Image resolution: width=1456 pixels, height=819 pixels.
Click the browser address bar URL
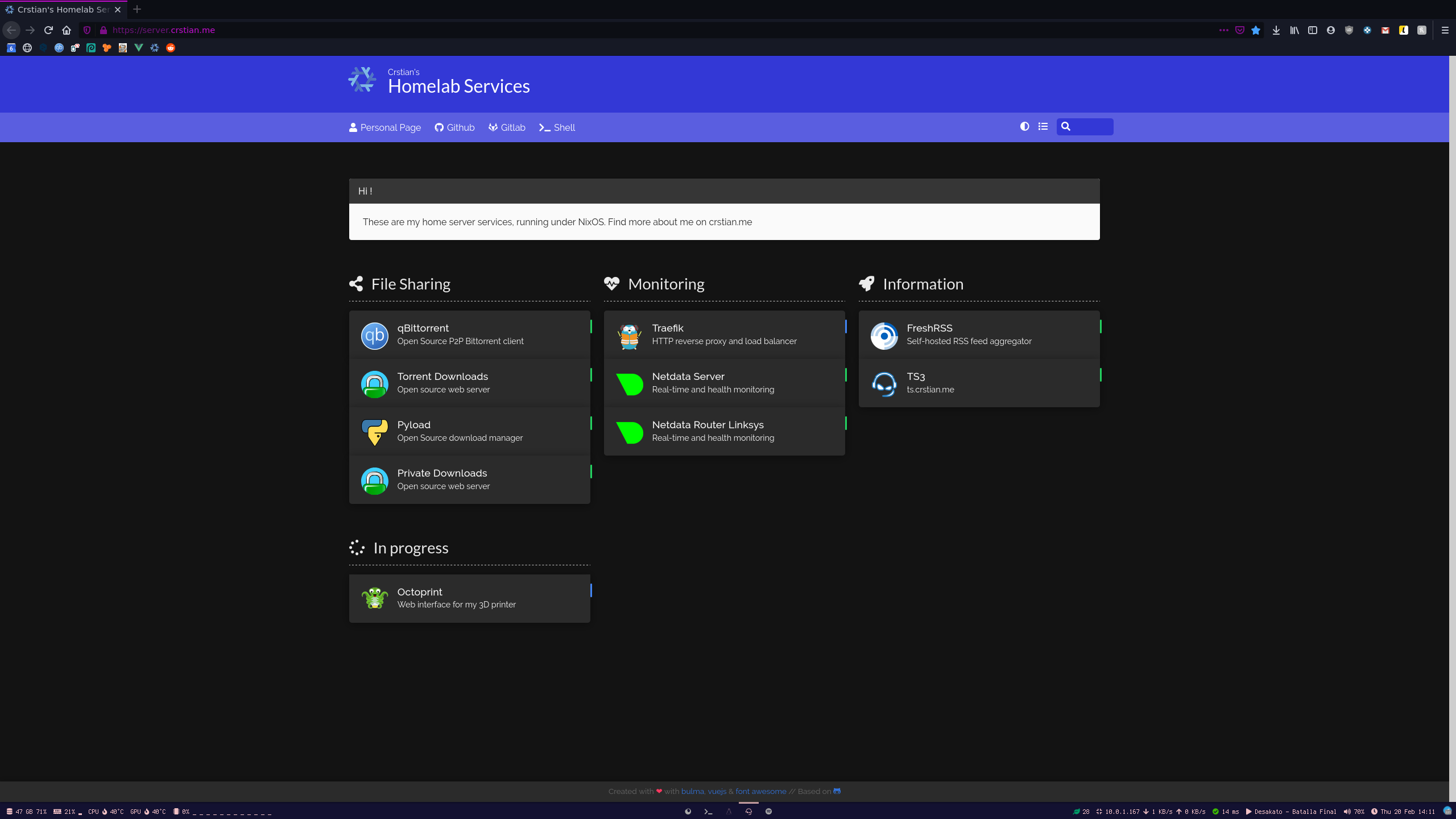tap(163, 30)
